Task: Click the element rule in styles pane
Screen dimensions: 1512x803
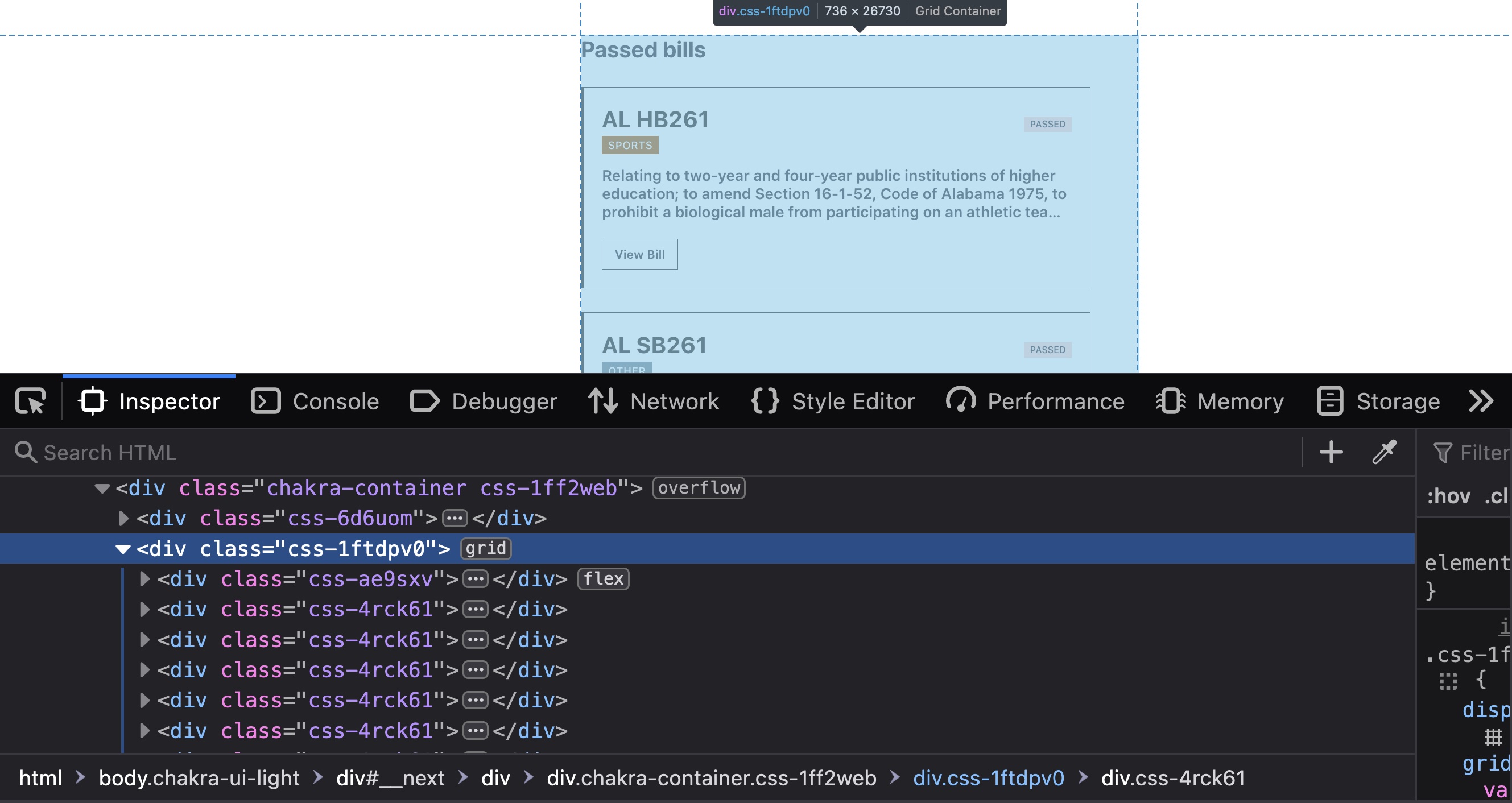Action: [1466, 564]
